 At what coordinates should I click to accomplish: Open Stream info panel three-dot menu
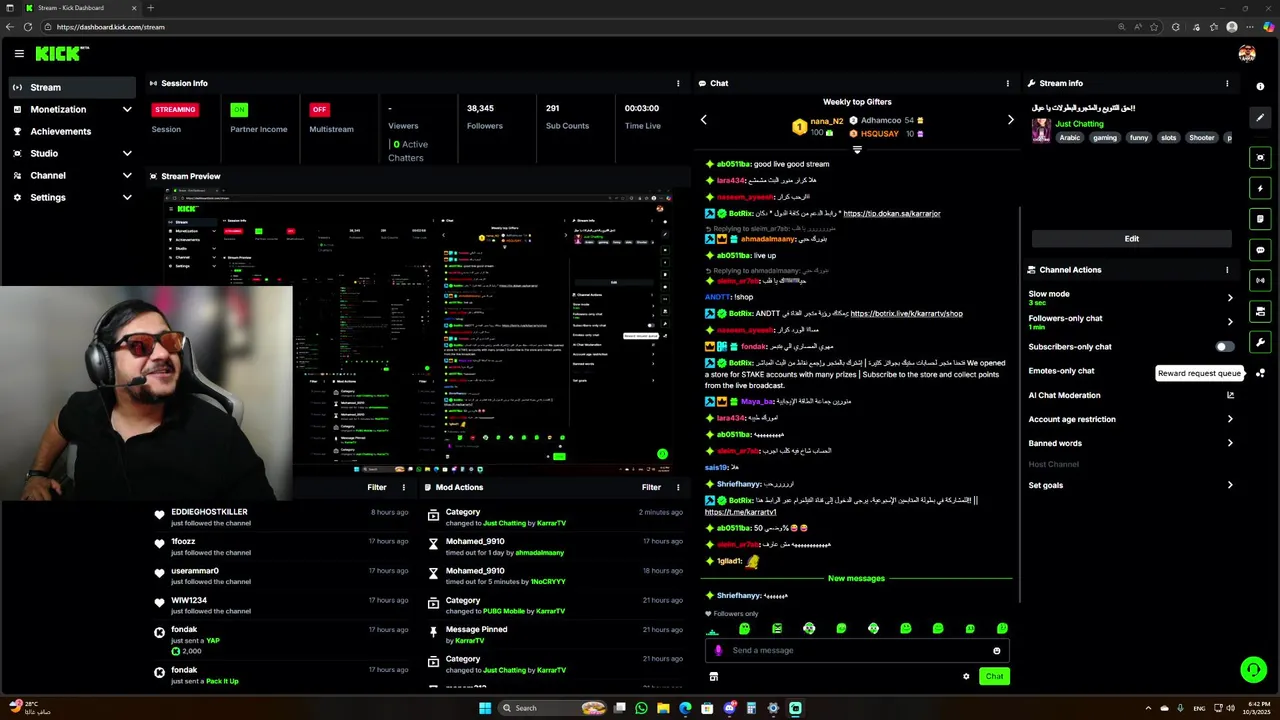click(1227, 83)
